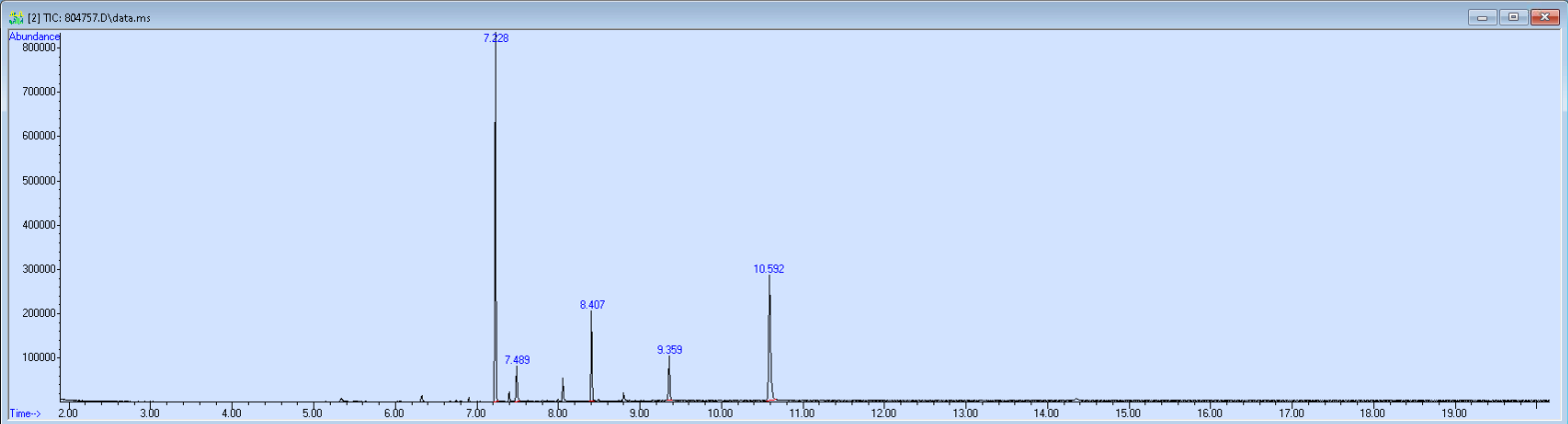
Task: Minimize the TIC chromatogram window
Action: pyautogui.click(x=1482, y=17)
